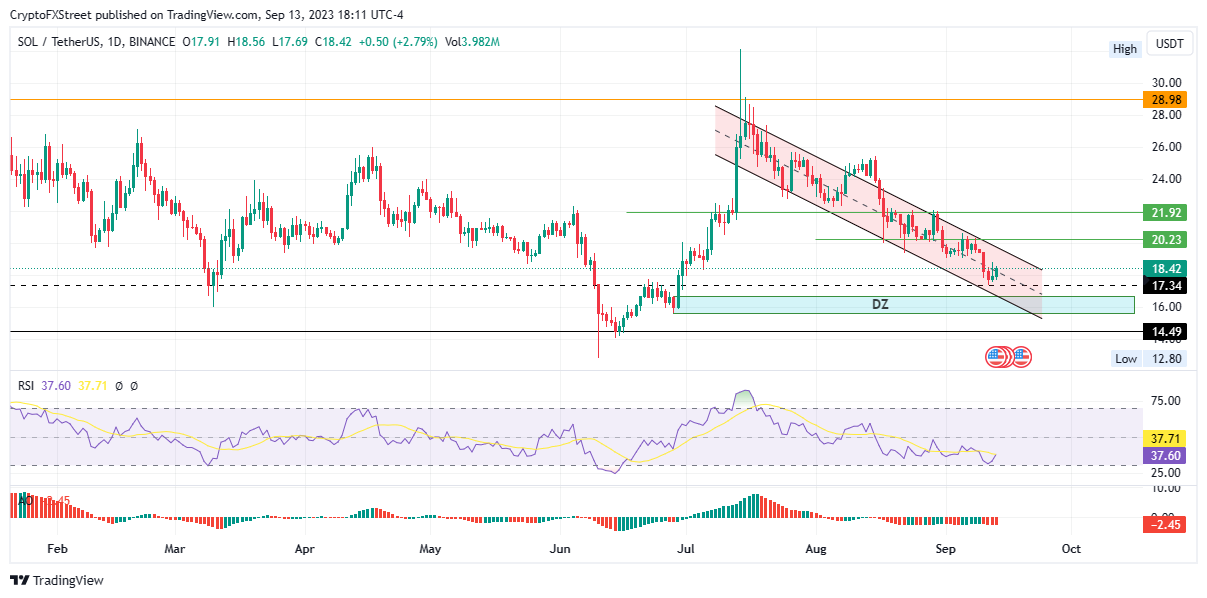Screen dimensions: 1207x598
Task: Click the TradingView logo at bottom left
Action: tap(57, 581)
